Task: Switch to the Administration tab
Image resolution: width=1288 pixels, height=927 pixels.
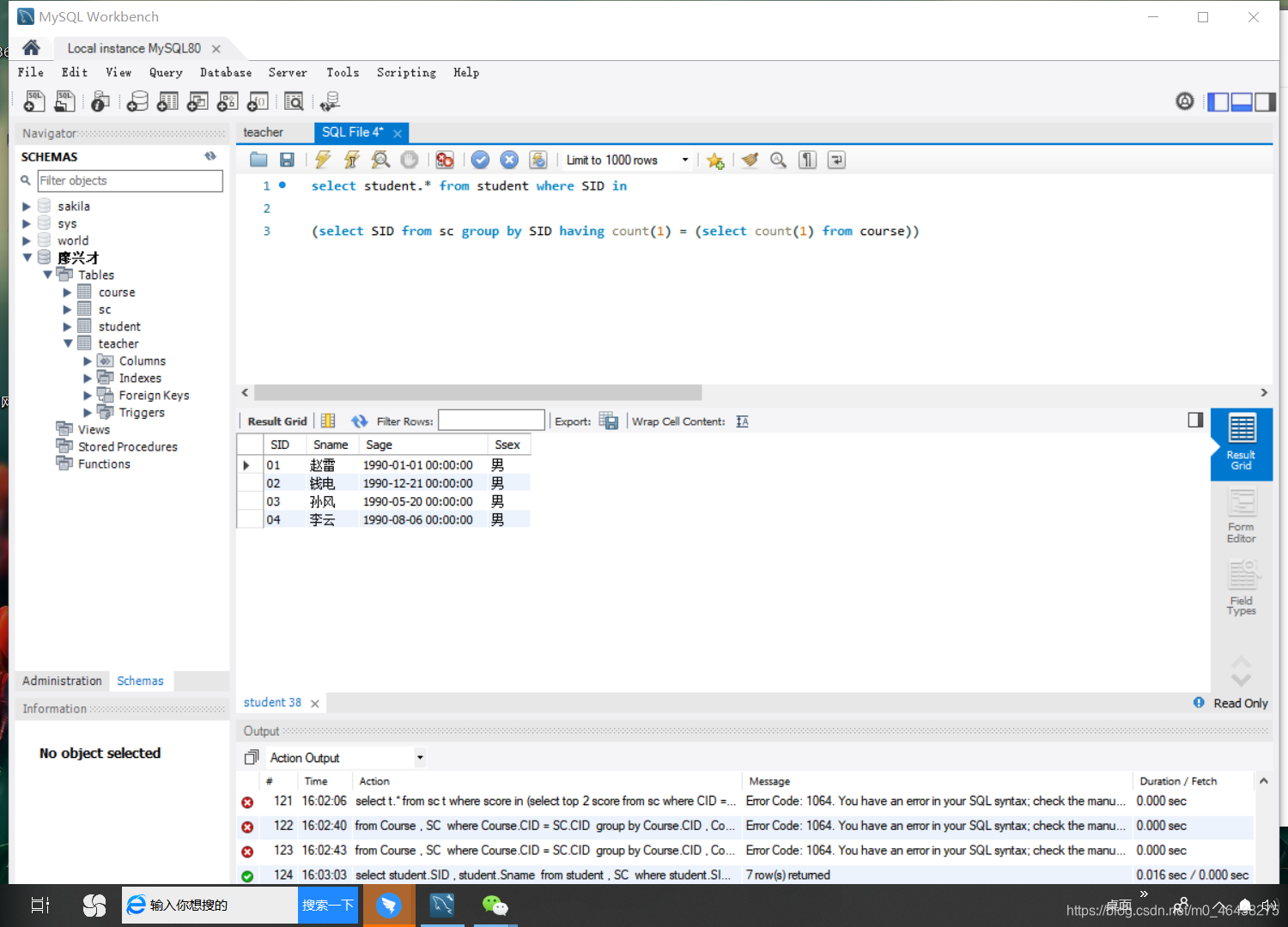Action: click(x=62, y=681)
